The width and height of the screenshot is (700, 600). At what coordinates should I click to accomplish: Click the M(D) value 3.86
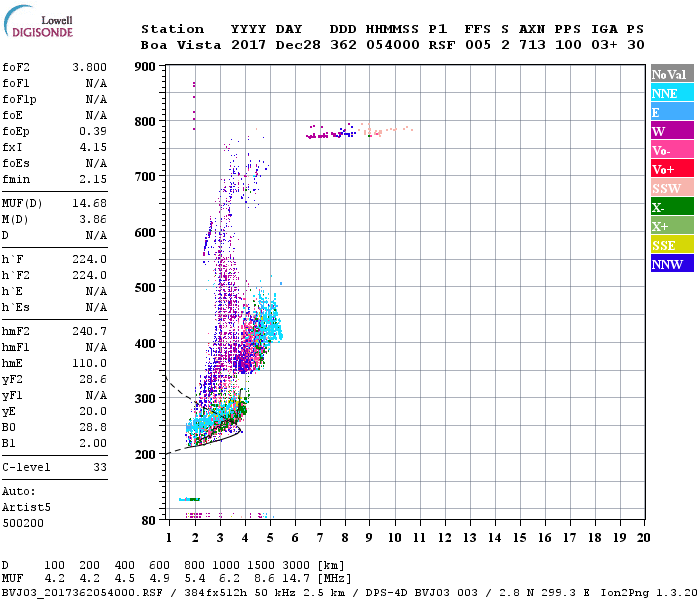tap(93, 219)
